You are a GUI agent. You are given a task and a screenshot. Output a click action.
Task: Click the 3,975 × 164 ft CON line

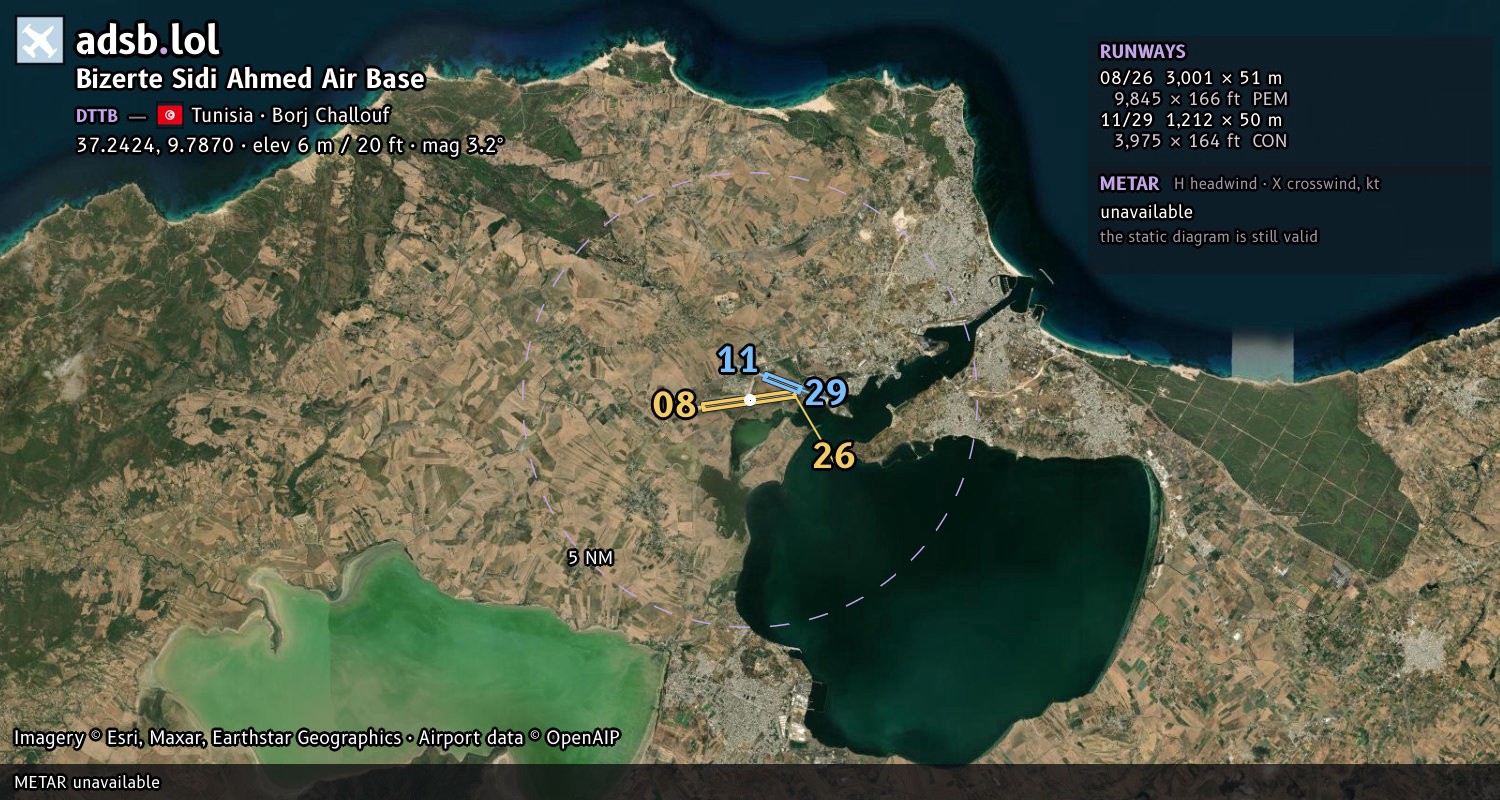1201,141
